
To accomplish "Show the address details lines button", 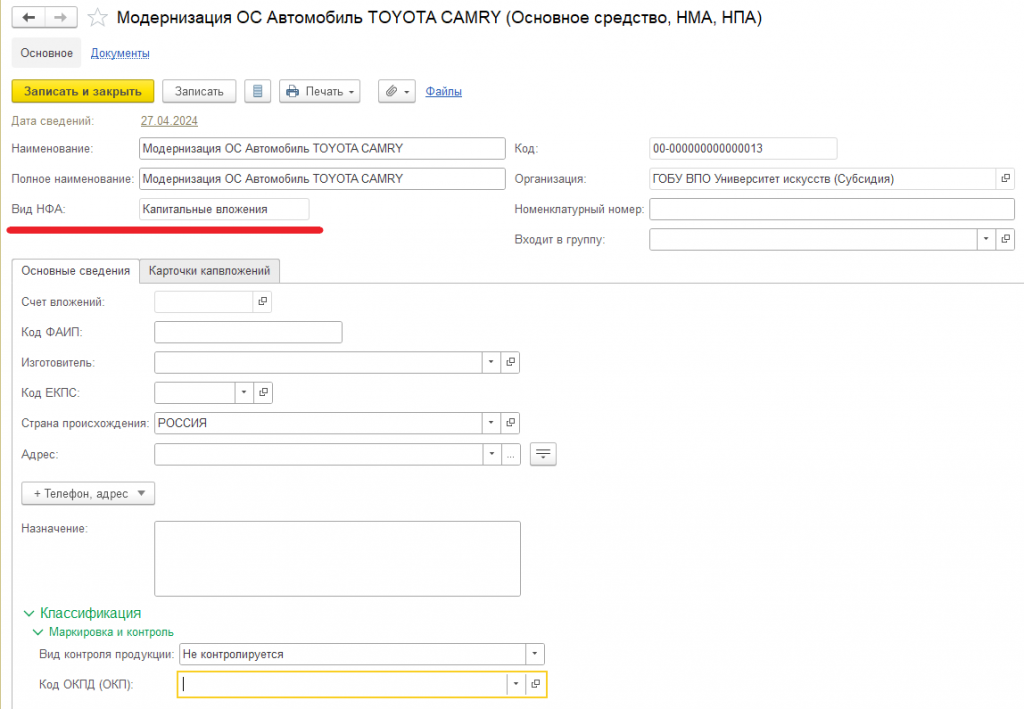I will (x=543, y=454).
